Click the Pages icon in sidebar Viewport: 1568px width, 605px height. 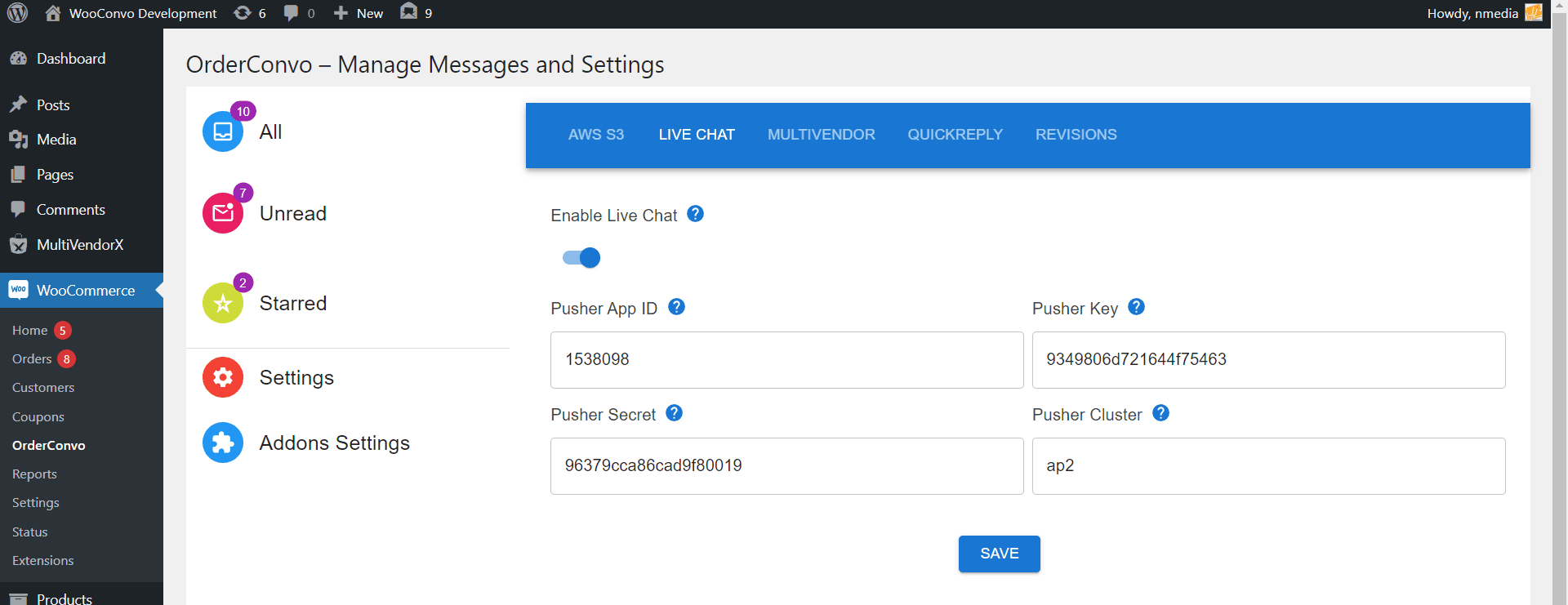[18, 175]
